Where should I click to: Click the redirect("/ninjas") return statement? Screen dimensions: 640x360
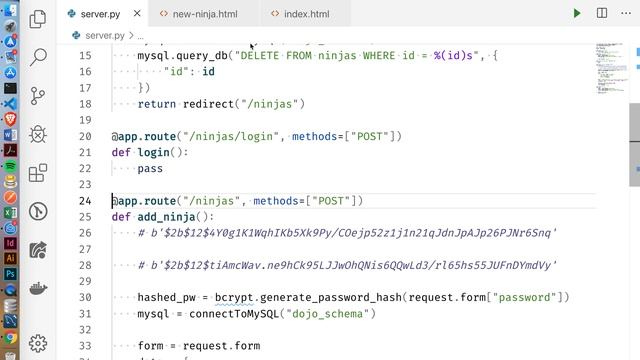(221, 104)
